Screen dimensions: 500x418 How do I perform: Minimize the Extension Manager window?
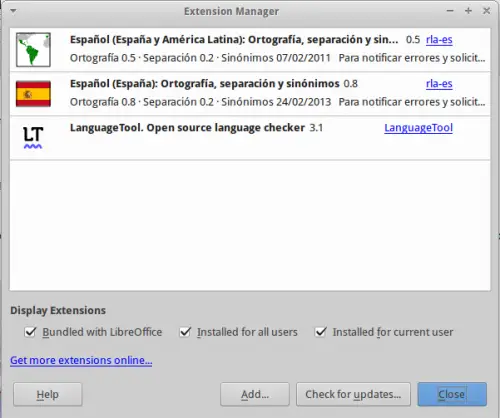coord(450,11)
